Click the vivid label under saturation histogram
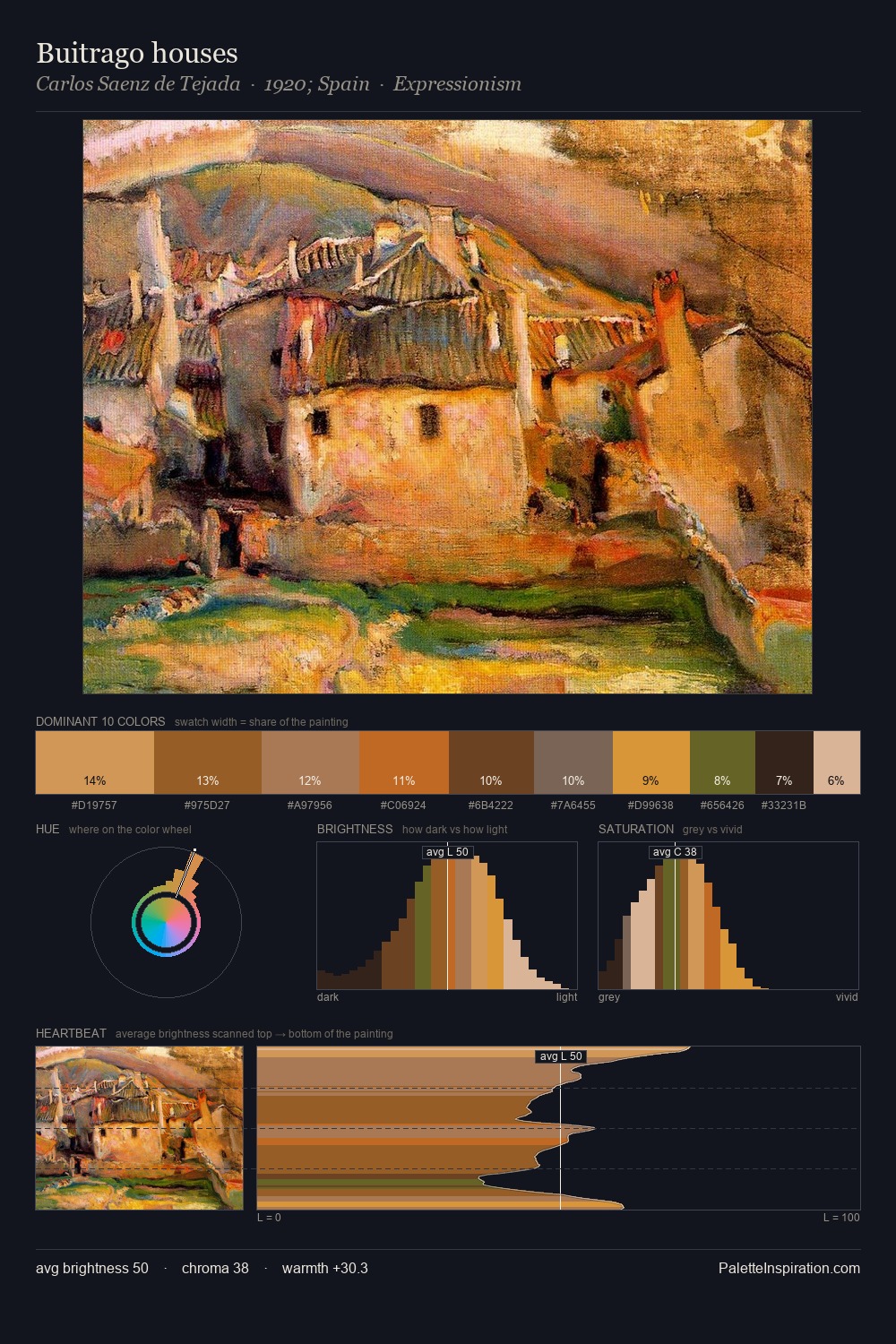Viewport: 896px width, 1344px height. pyautogui.click(x=847, y=996)
